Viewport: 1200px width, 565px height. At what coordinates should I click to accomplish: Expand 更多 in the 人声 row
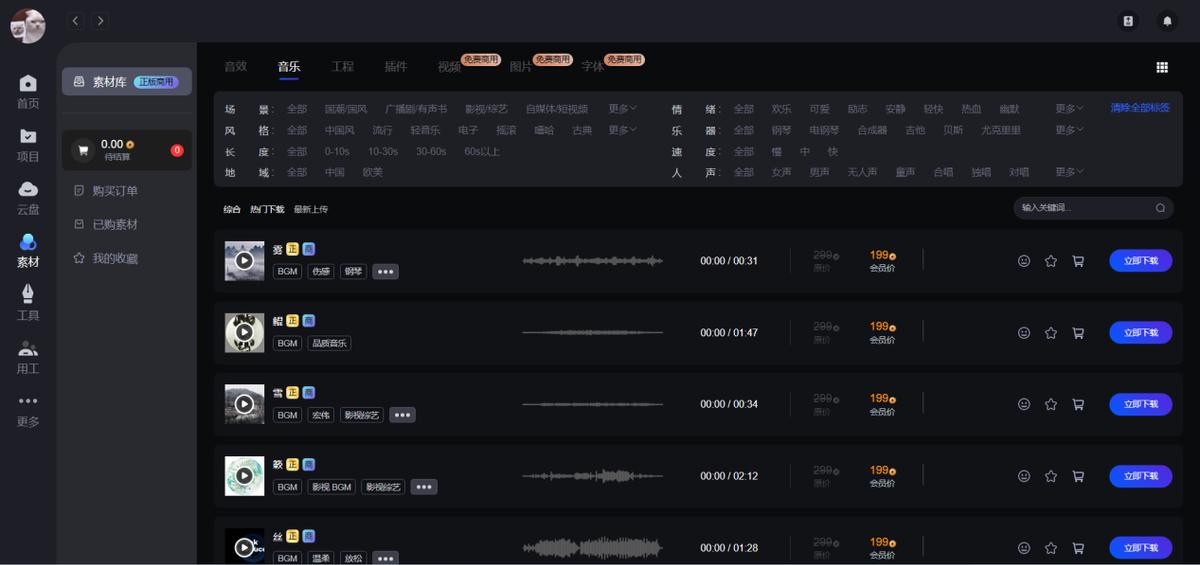[x=1069, y=172]
